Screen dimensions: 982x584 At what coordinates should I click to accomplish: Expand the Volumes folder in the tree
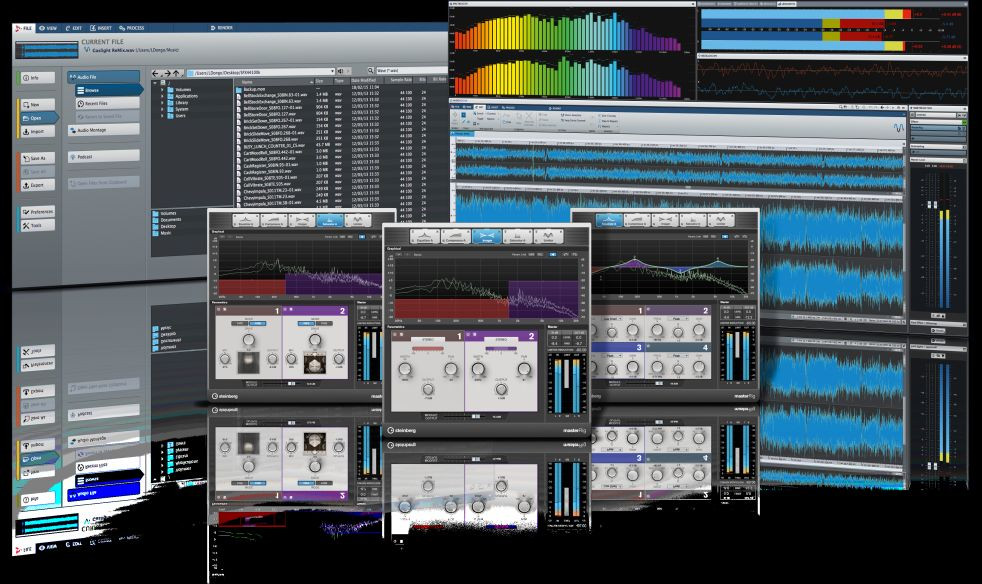(161, 89)
